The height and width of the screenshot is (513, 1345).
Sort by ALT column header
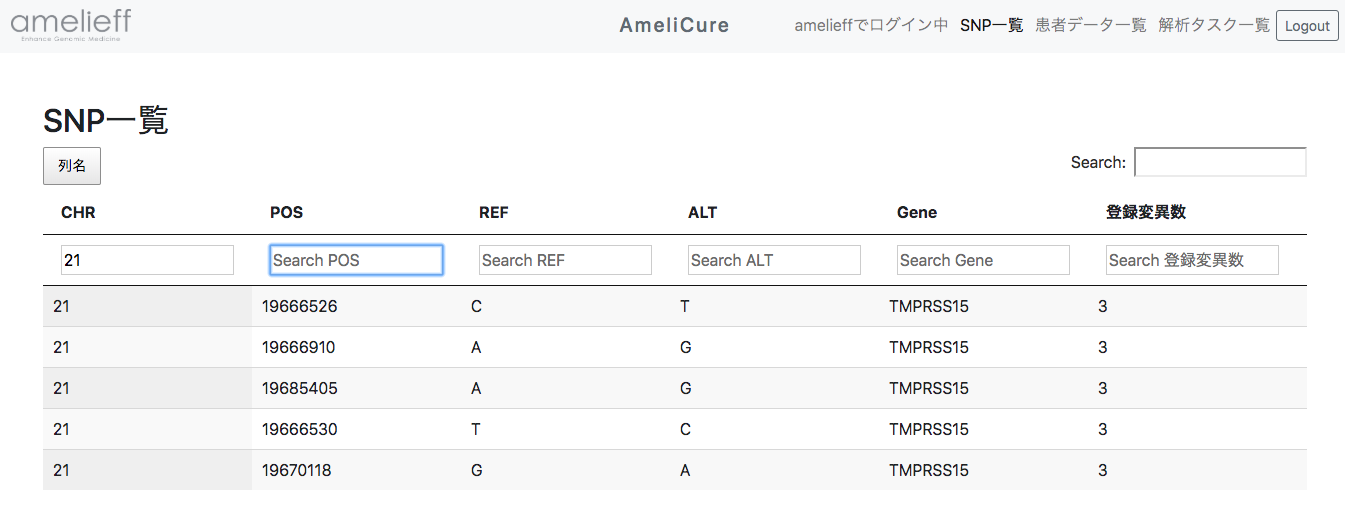(702, 212)
